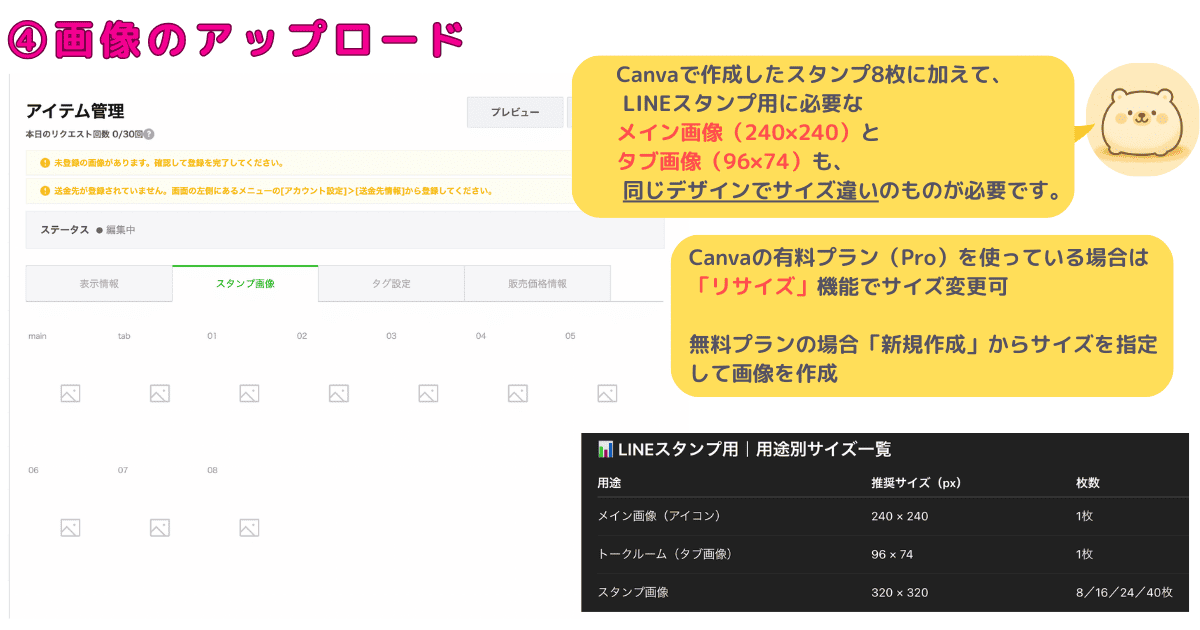Click the 8／16／24／40枚 count cell
Screen dimensions: 1200x630
[x=1126, y=592]
